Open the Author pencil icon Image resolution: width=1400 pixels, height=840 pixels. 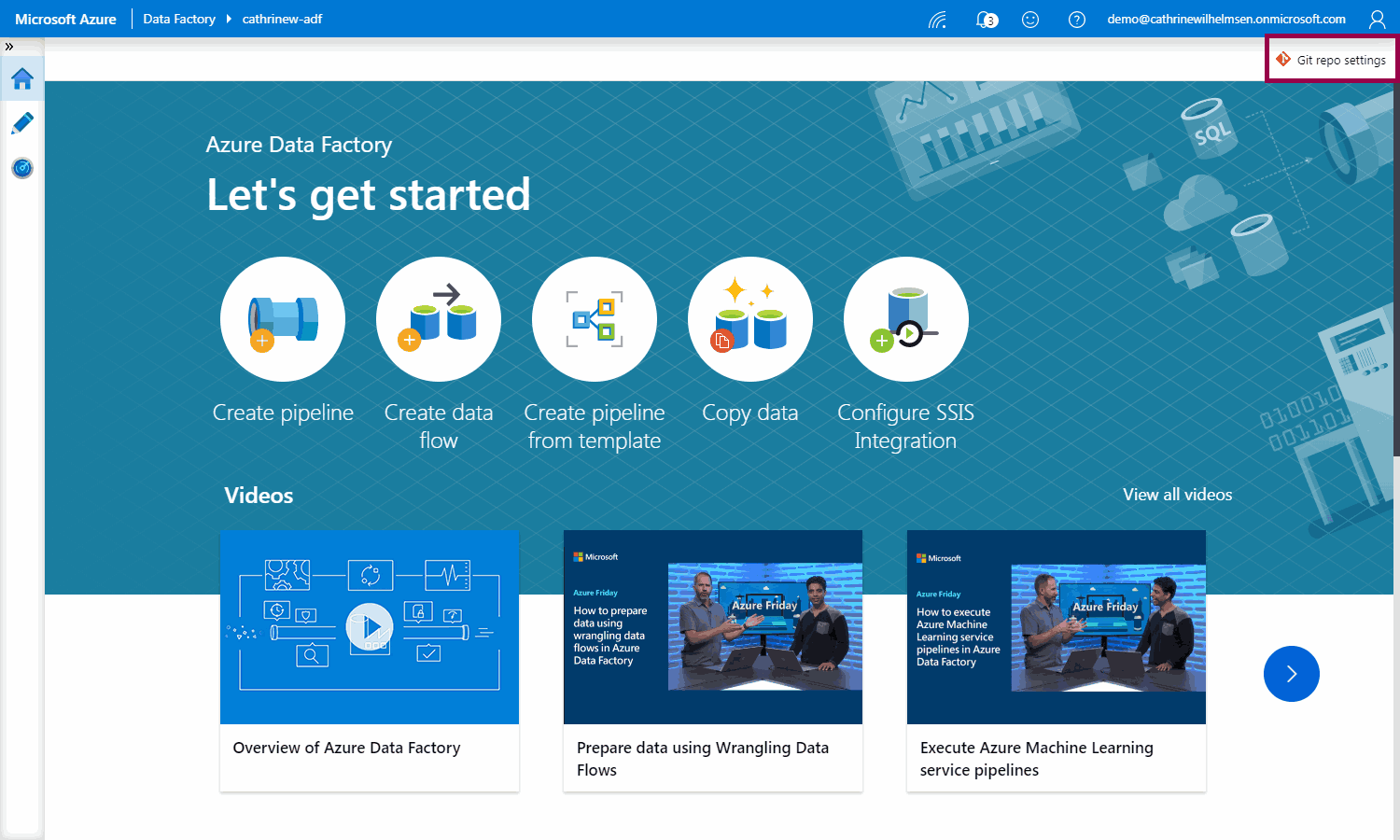(22, 123)
